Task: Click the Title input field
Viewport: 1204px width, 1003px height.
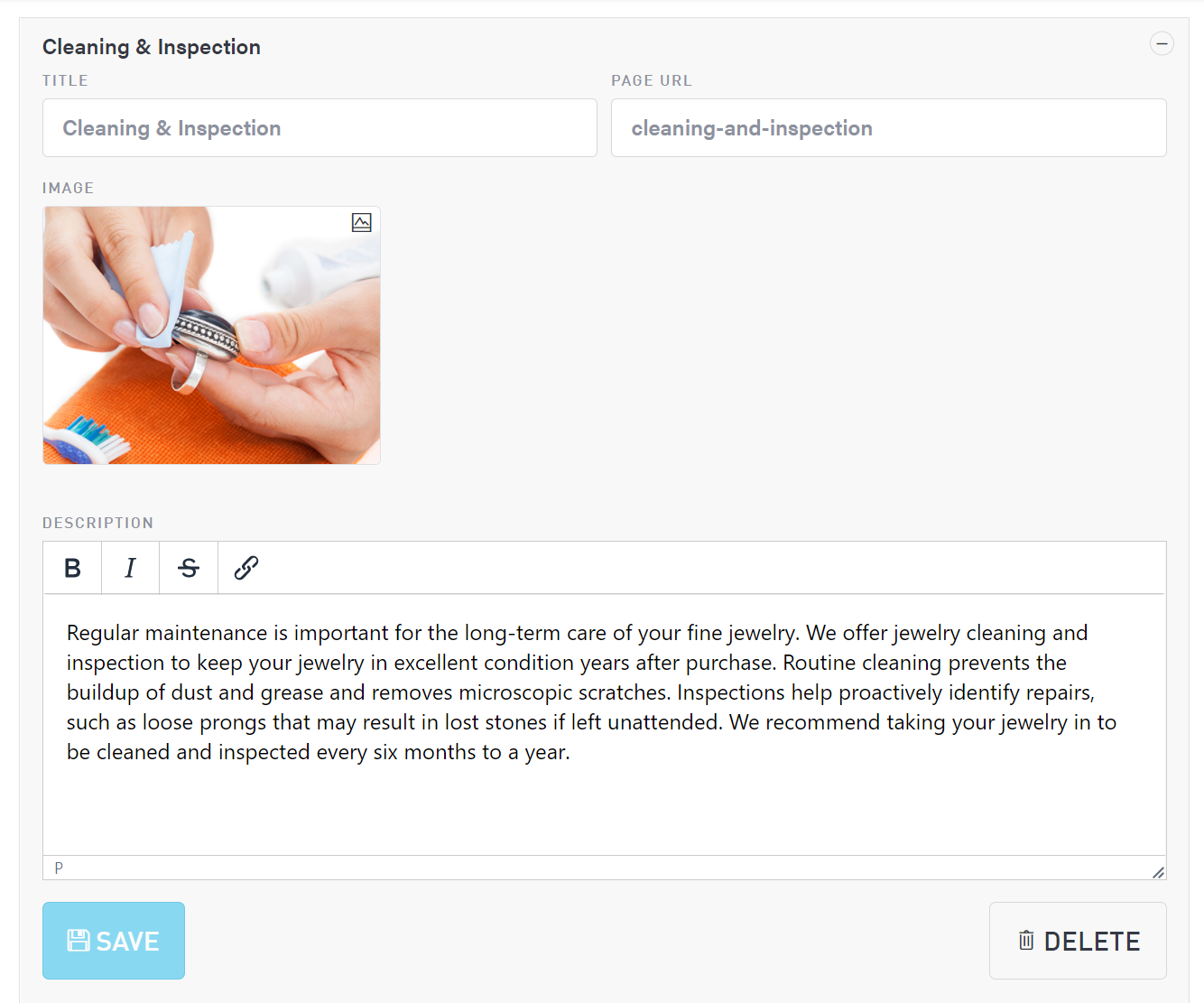Action: [x=320, y=128]
